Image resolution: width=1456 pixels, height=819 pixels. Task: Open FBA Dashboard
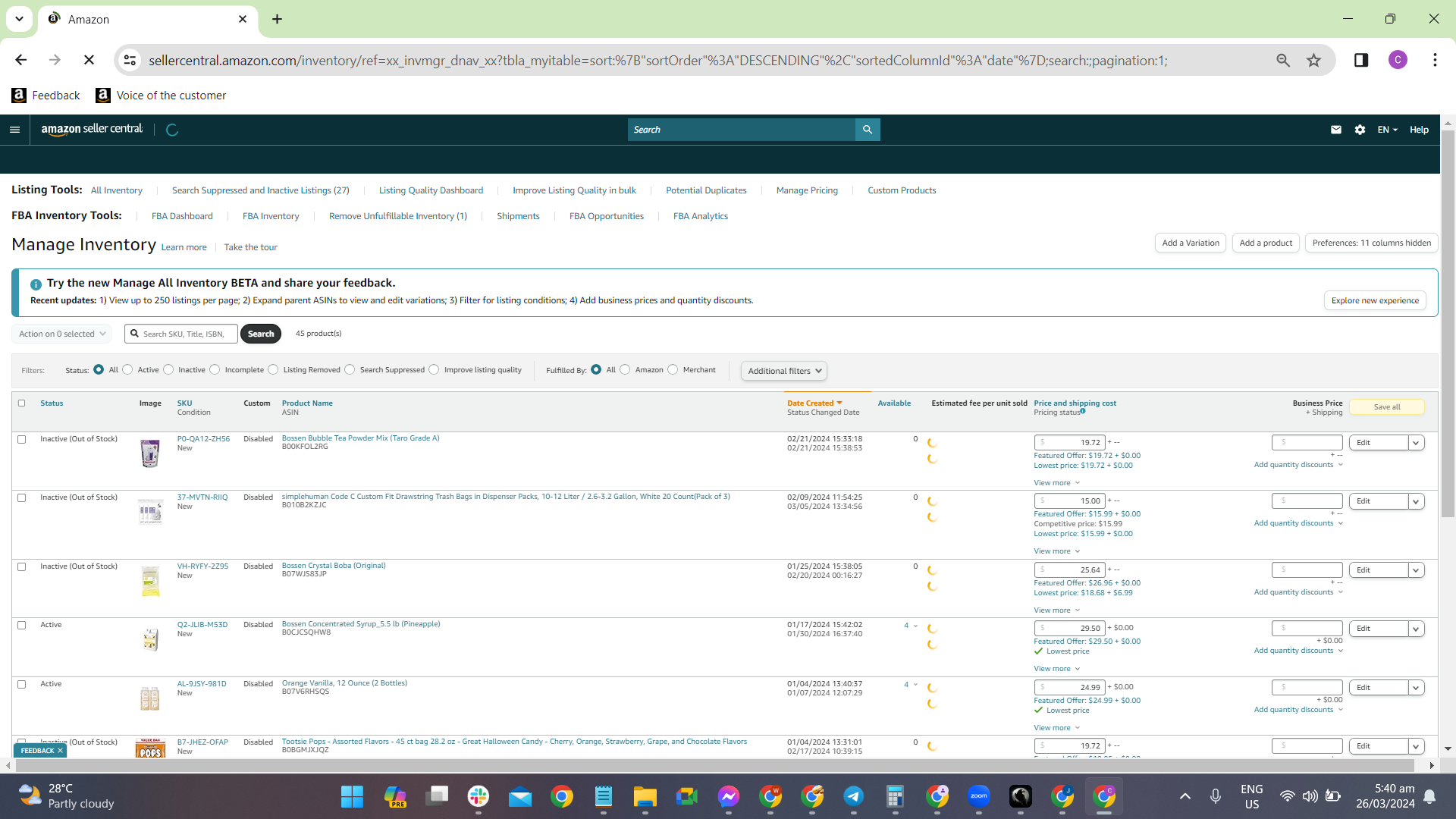click(x=182, y=216)
